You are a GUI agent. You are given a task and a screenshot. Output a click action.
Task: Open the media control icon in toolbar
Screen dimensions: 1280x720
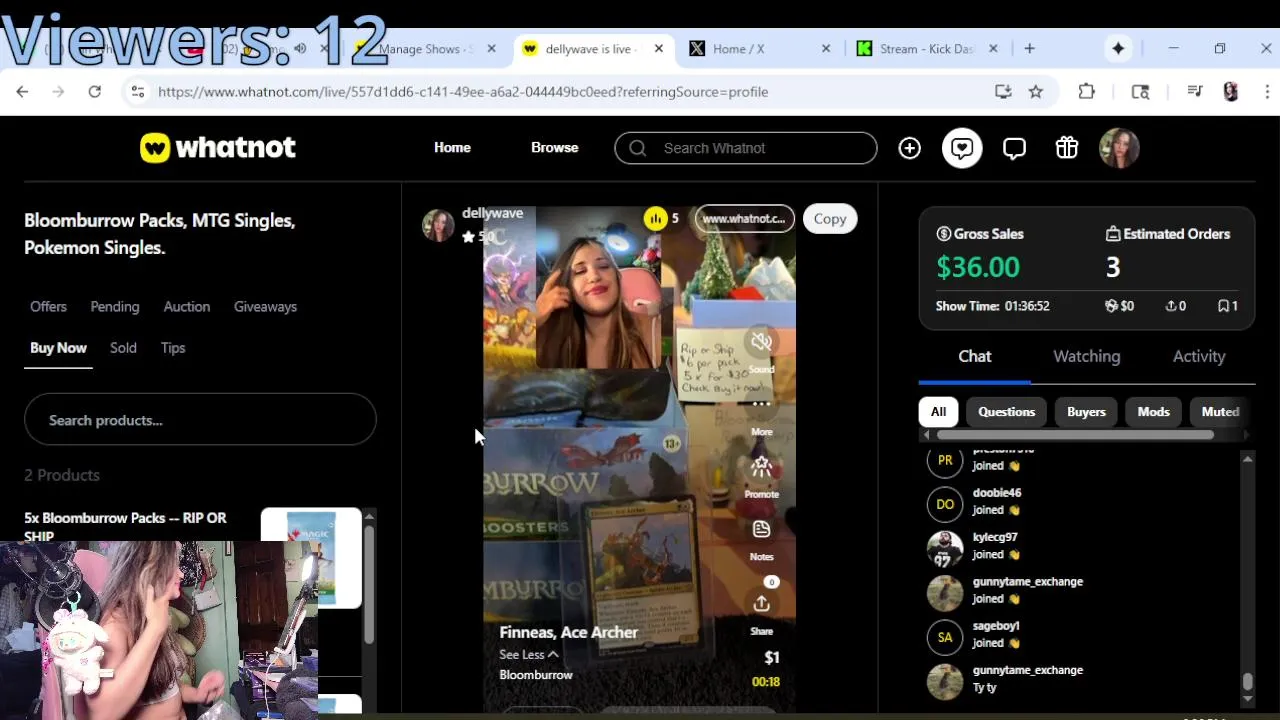[1194, 92]
